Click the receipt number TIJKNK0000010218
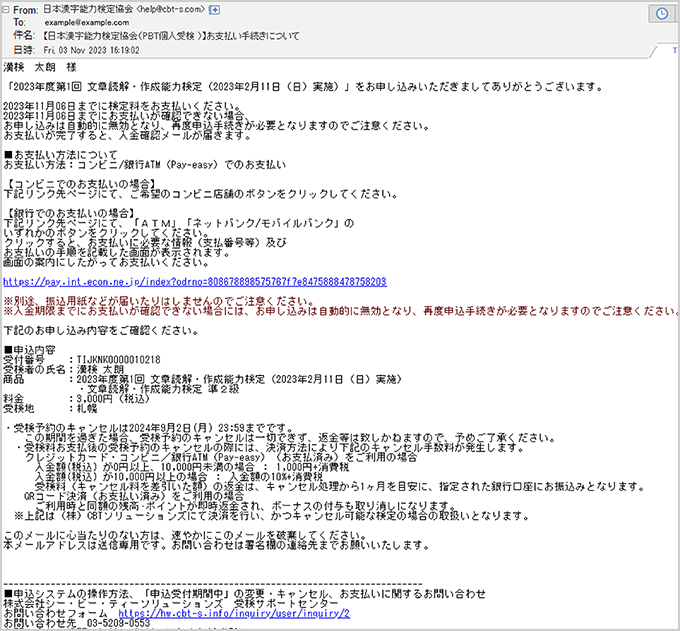The image size is (680, 631). 118,360
